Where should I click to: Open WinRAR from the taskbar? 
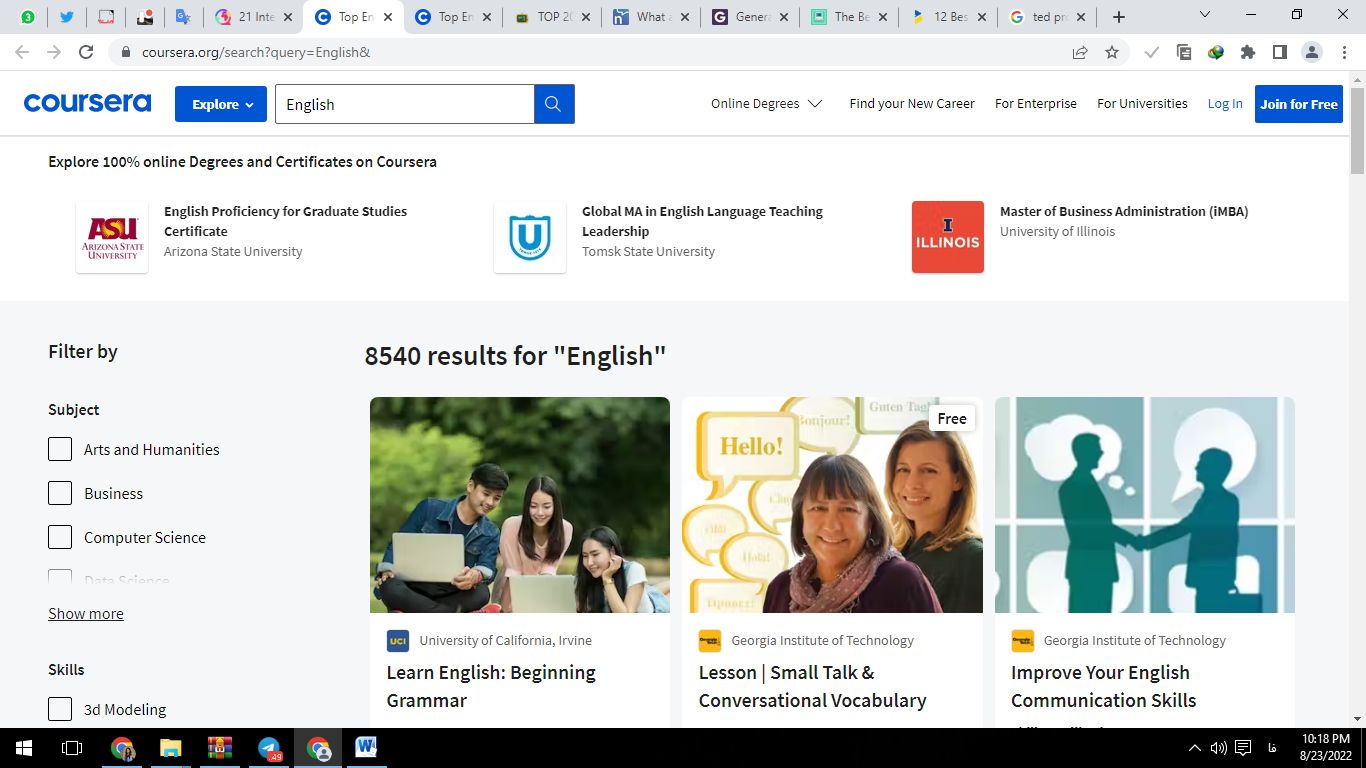point(220,747)
